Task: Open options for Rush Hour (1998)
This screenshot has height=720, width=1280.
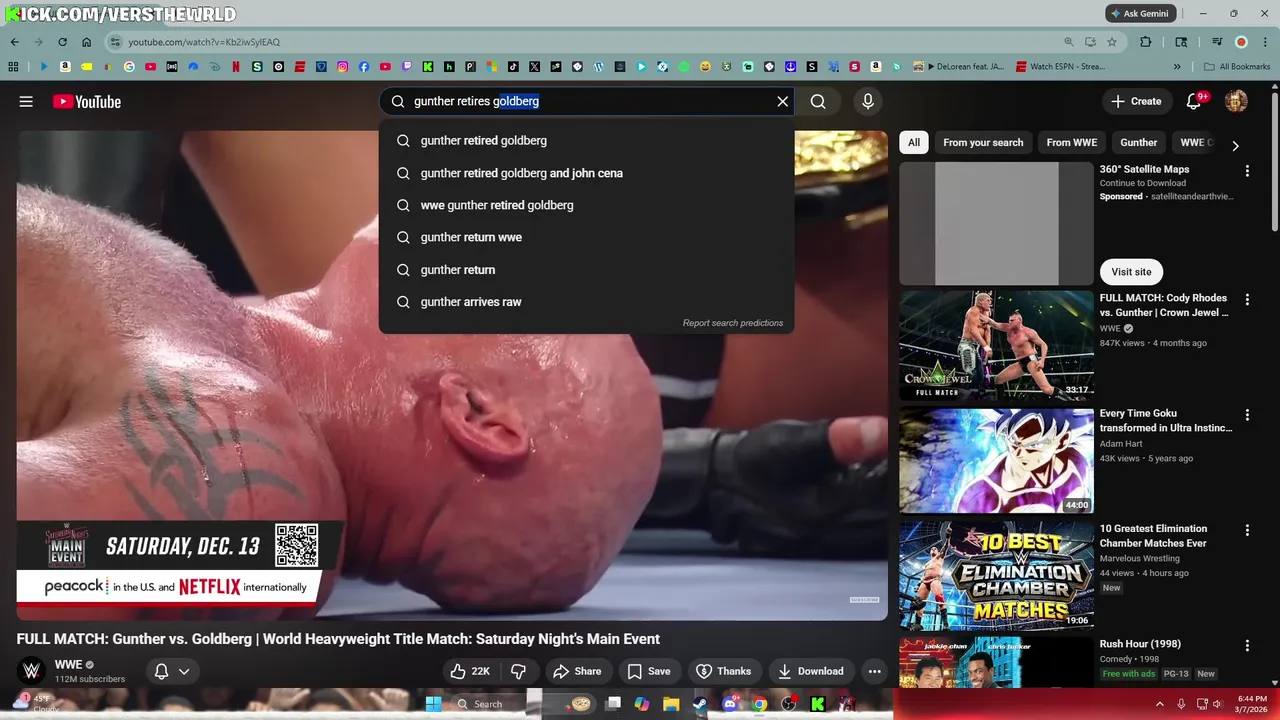Action: (x=1247, y=646)
